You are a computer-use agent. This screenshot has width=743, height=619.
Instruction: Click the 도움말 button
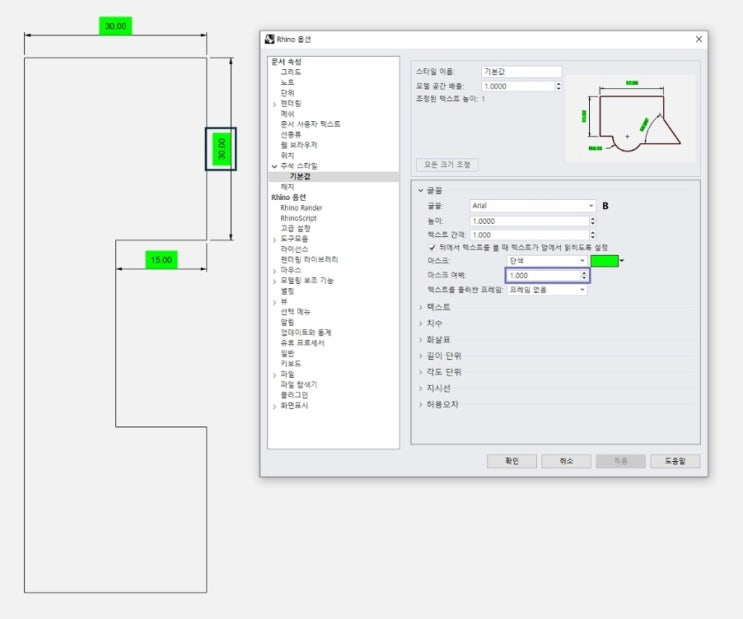(675, 461)
